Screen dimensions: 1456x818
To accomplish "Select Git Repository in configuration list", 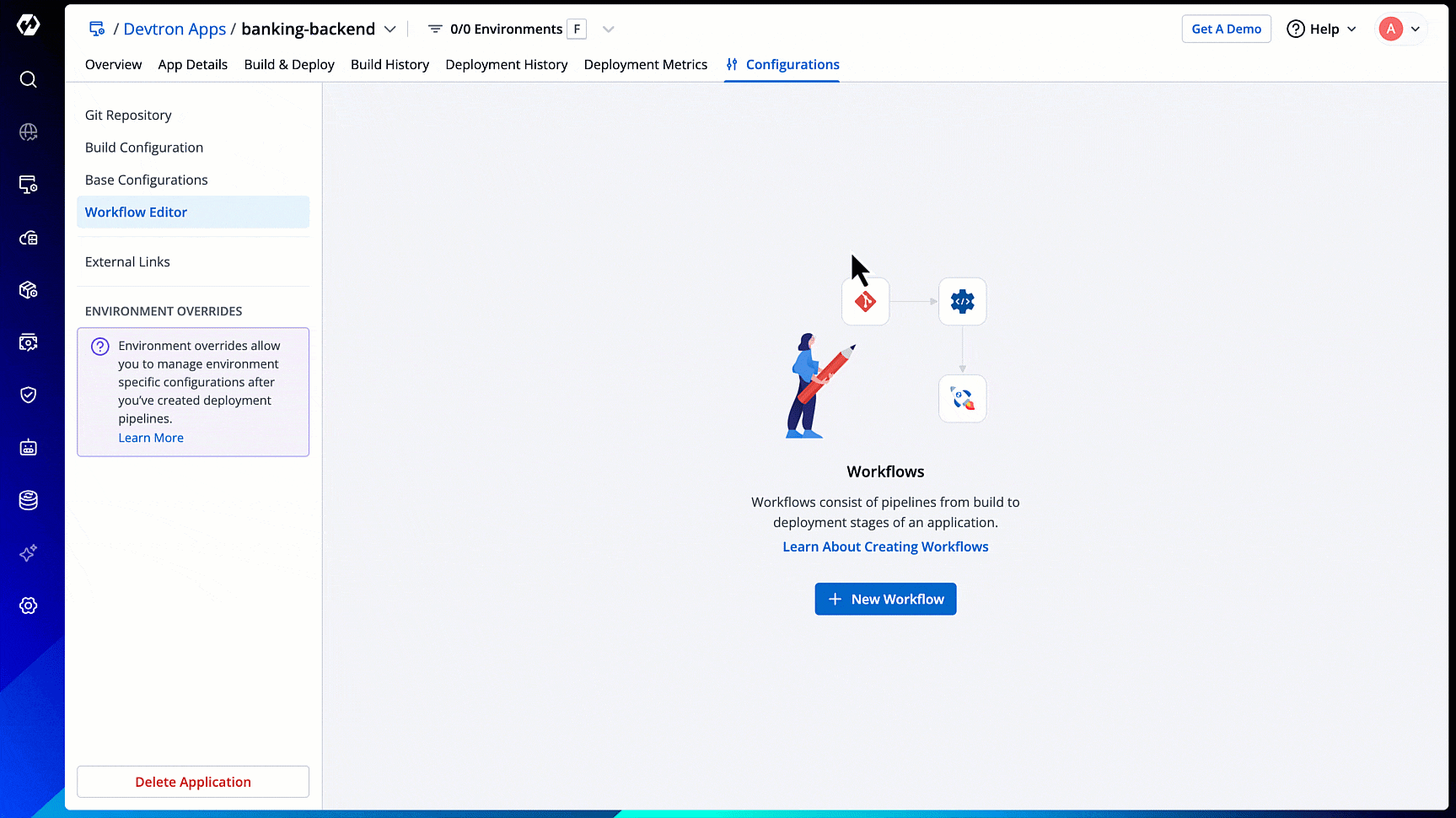I will pos(128,116).
